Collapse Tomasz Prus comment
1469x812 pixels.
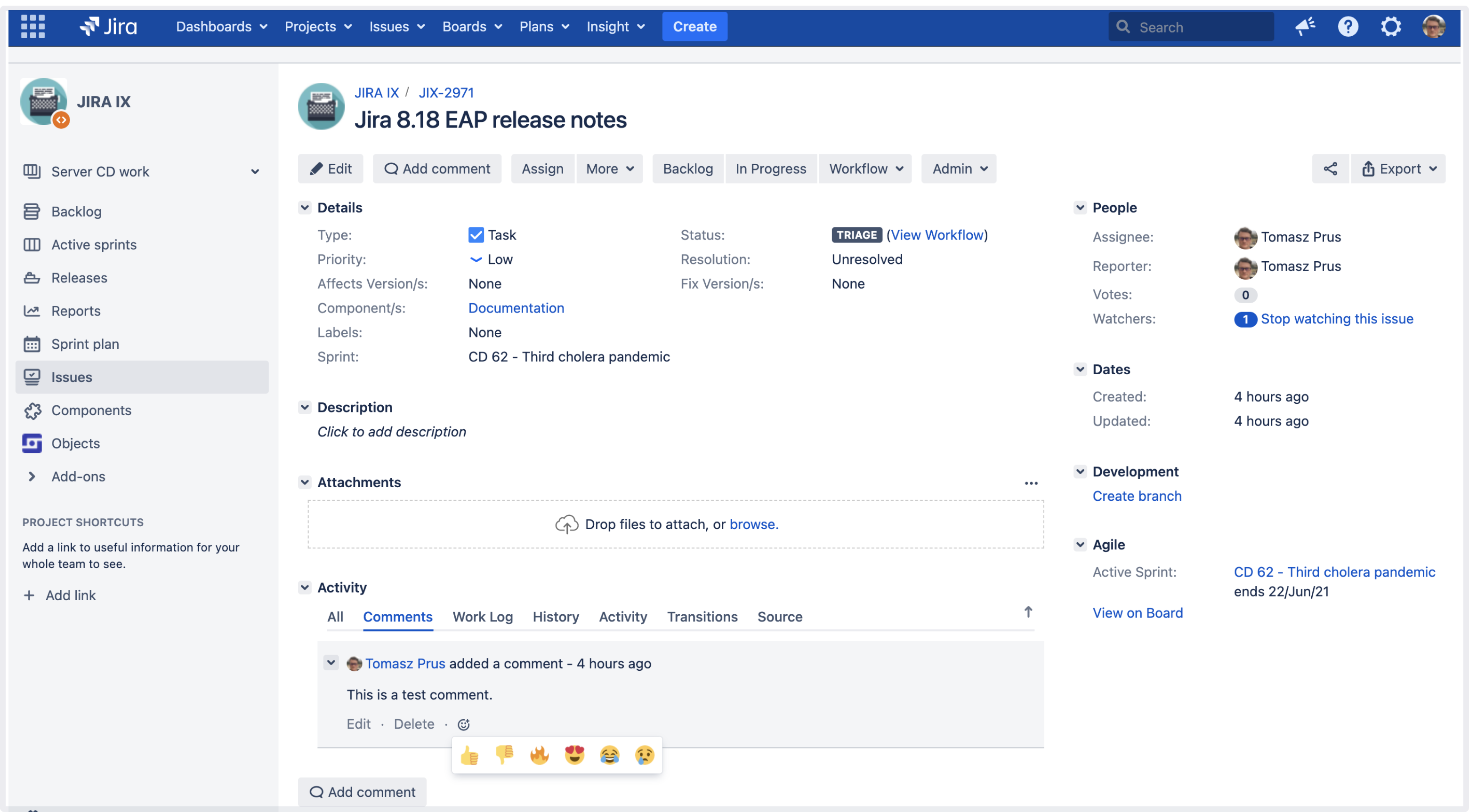(x=331, y=663)
